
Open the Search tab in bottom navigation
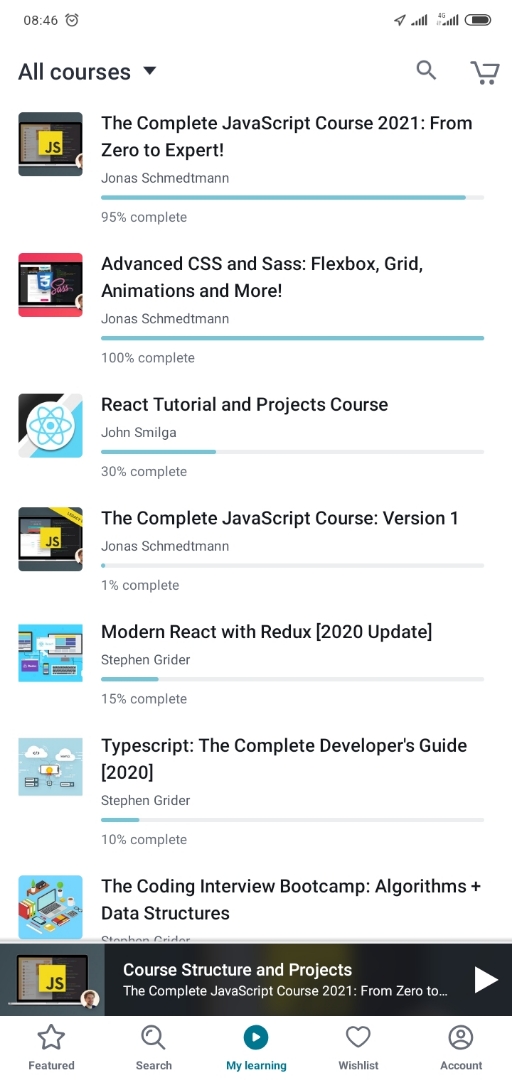(154, 1048)
